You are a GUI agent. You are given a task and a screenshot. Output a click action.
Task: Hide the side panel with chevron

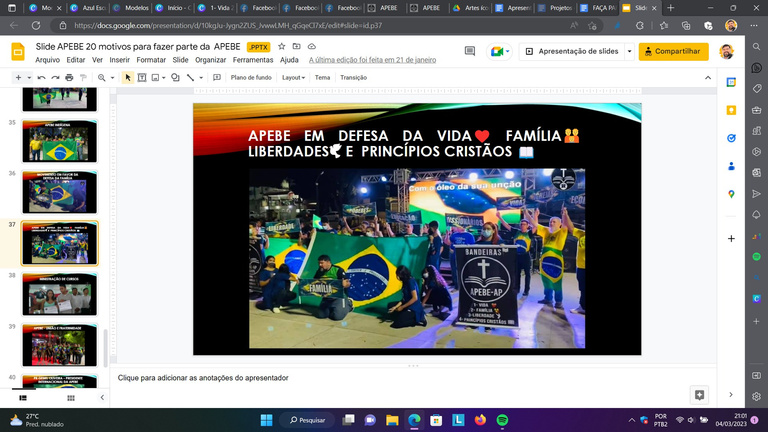coord(731,395)
